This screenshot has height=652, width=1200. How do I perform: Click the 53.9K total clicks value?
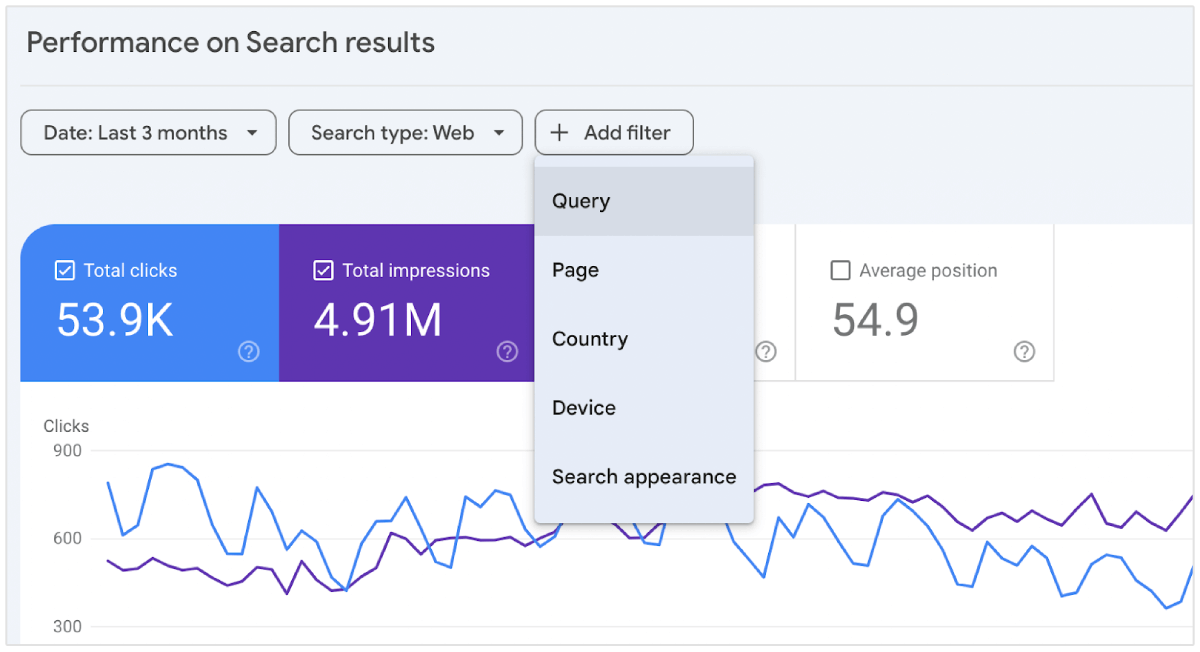[115, 320]
